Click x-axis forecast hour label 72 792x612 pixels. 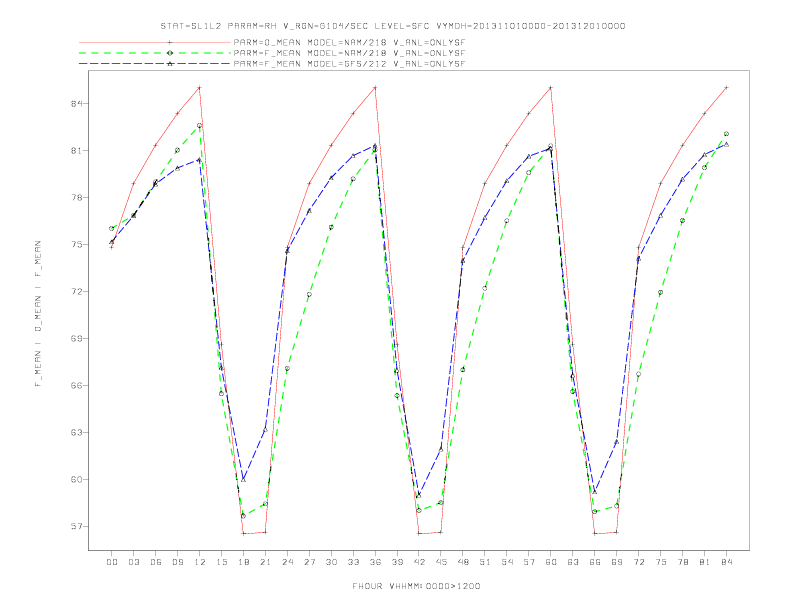639,562
